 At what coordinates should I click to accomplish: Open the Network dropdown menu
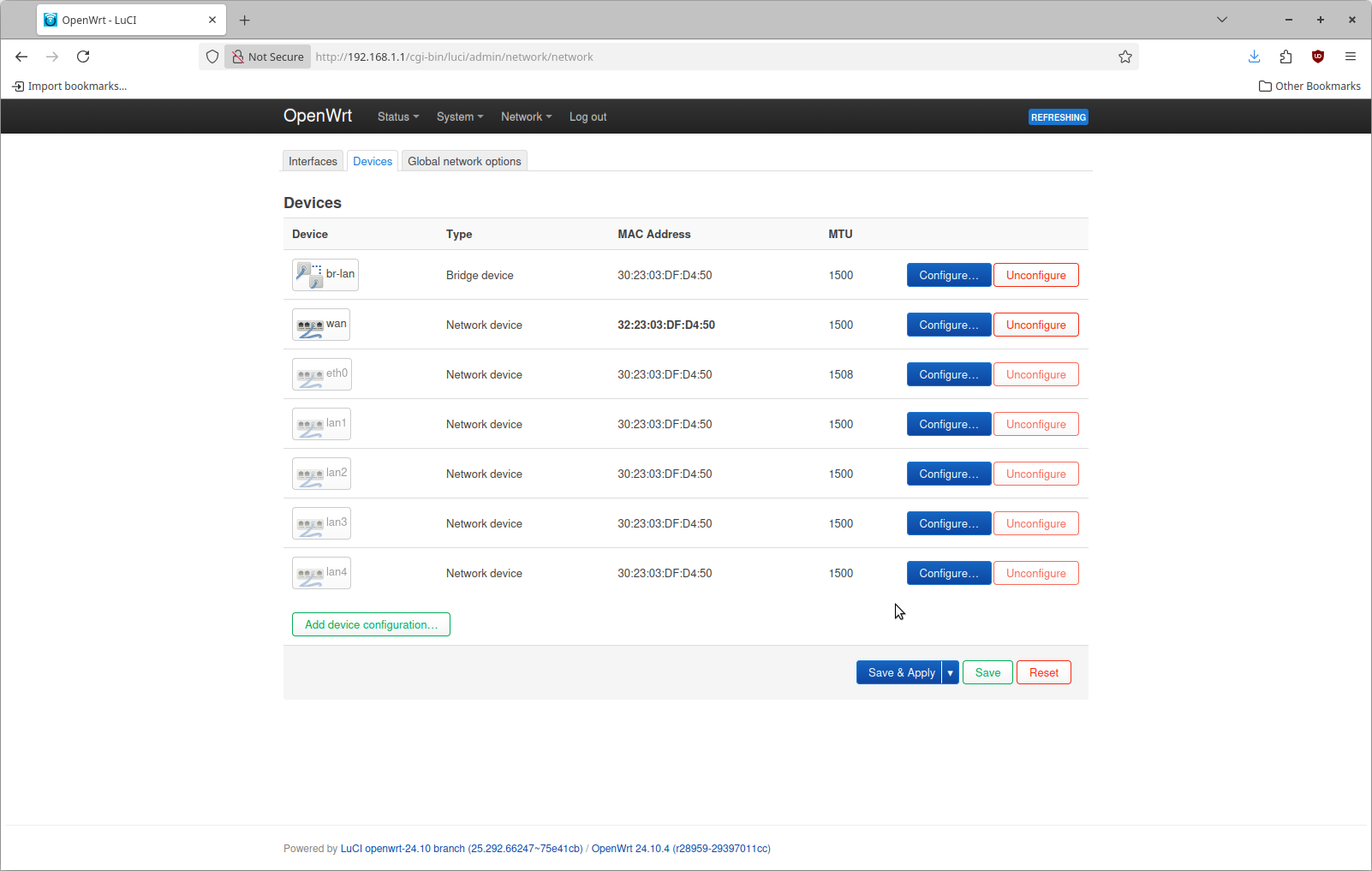click(x=526, y=117)
